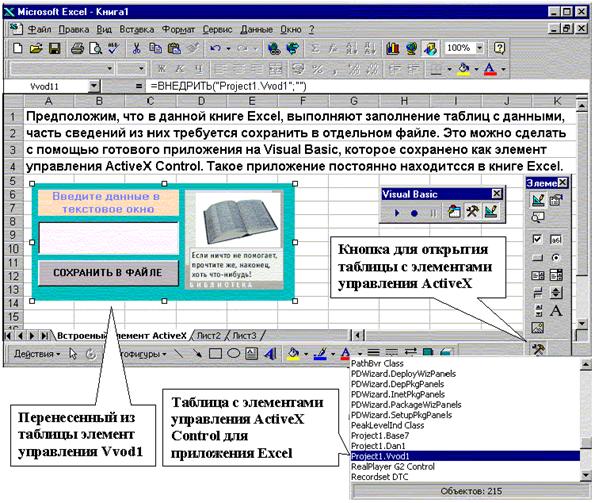Select the Option Button control tool
Viewport: 595px width, 503px height.
tap(556, 258)
